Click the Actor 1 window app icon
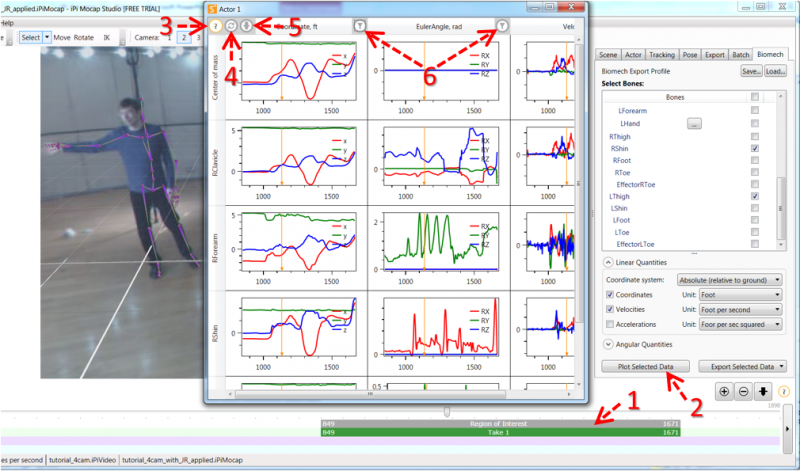800x471 pixels. click(x=211, y=9)
